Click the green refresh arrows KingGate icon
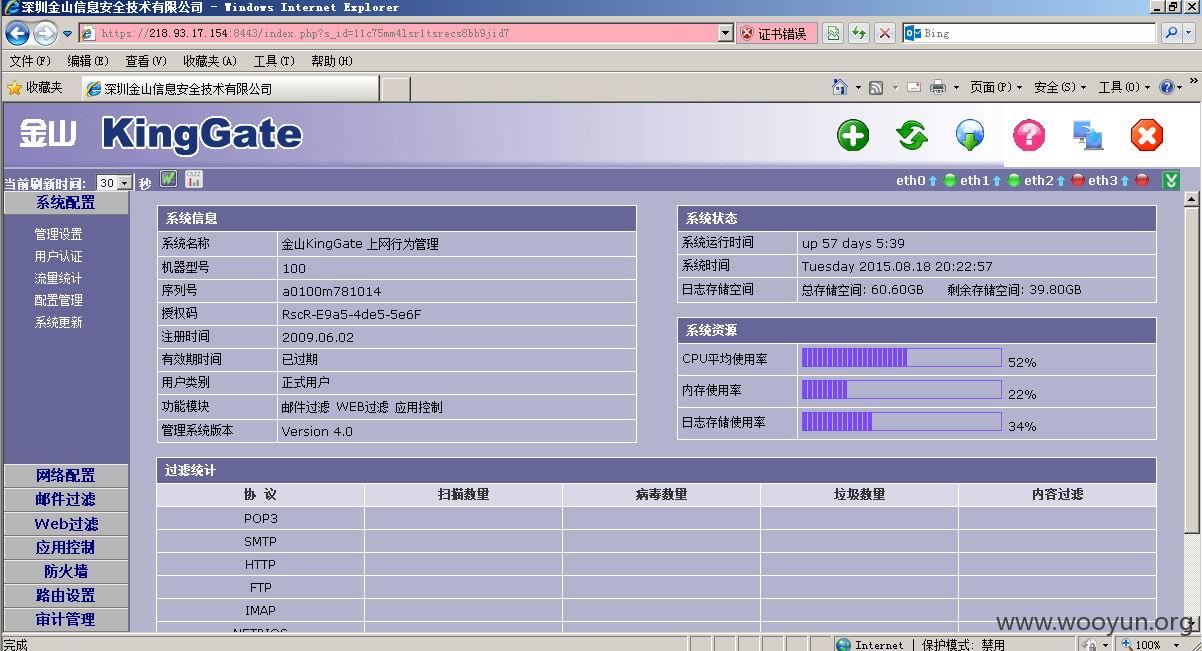Screen dimensions: 1202x651 pos(911,135)
